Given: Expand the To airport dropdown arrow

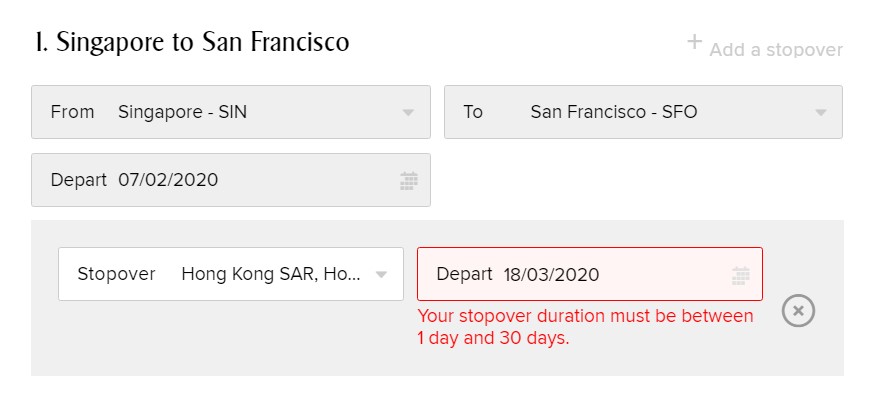Looking at the screenshot, I should tap(820, 113).
